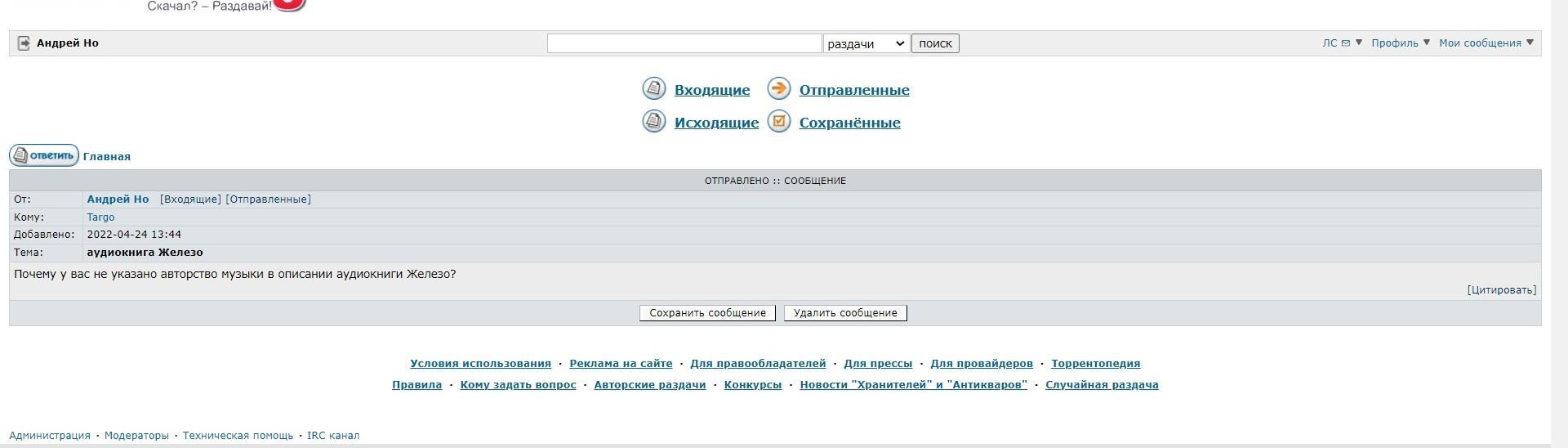Open the IRC канал link
This screenshot has width=1568, height=448.
coord(333,436)
